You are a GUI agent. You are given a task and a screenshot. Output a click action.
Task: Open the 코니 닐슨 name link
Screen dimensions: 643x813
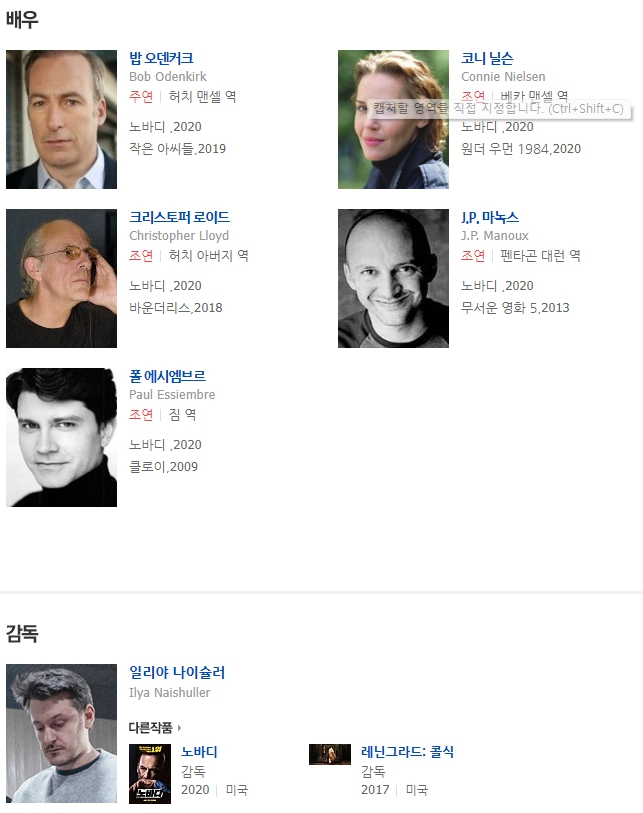pos(487,58)
